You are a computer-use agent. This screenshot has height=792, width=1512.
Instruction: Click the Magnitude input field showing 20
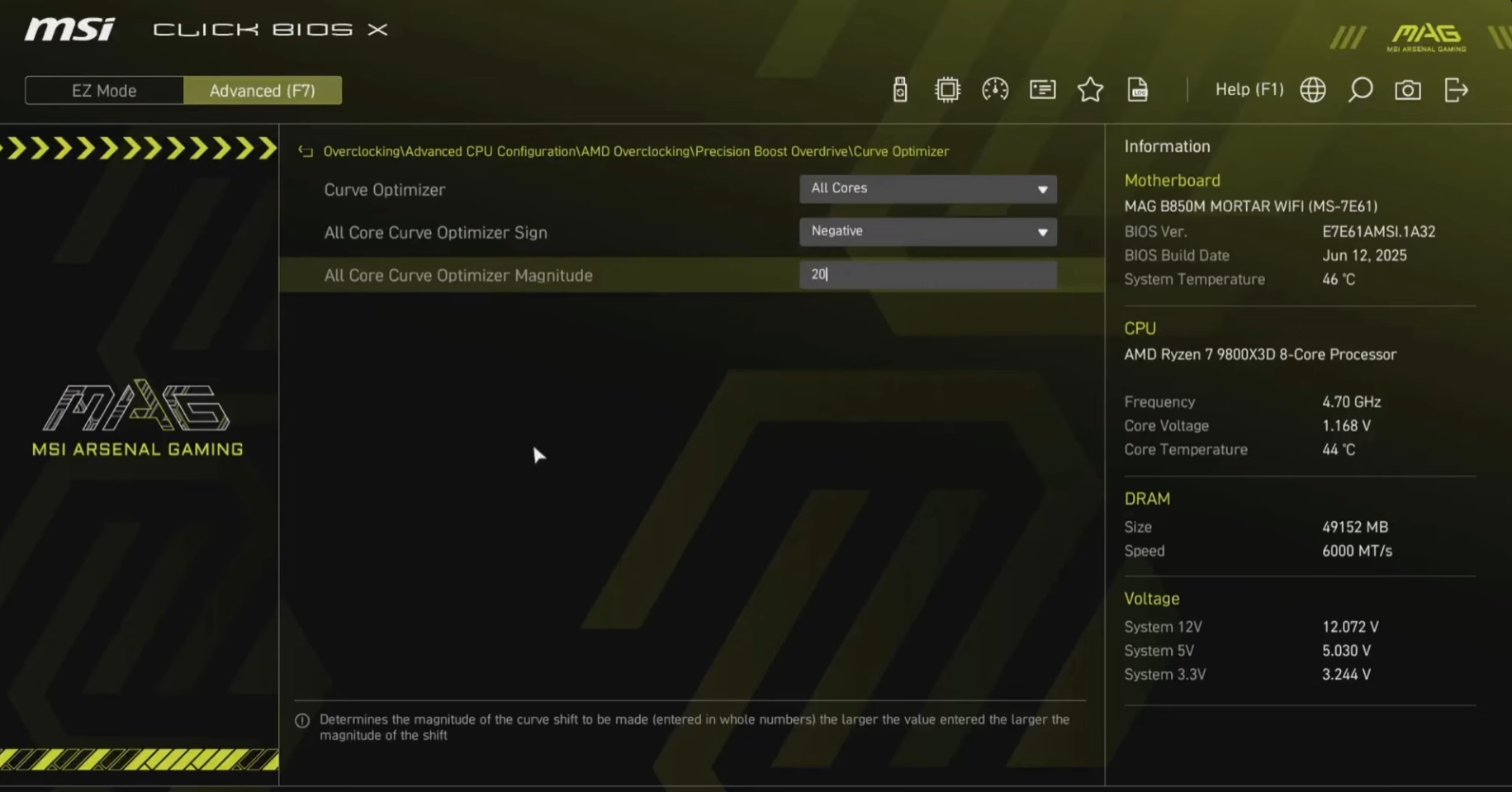tap(928, 275)
